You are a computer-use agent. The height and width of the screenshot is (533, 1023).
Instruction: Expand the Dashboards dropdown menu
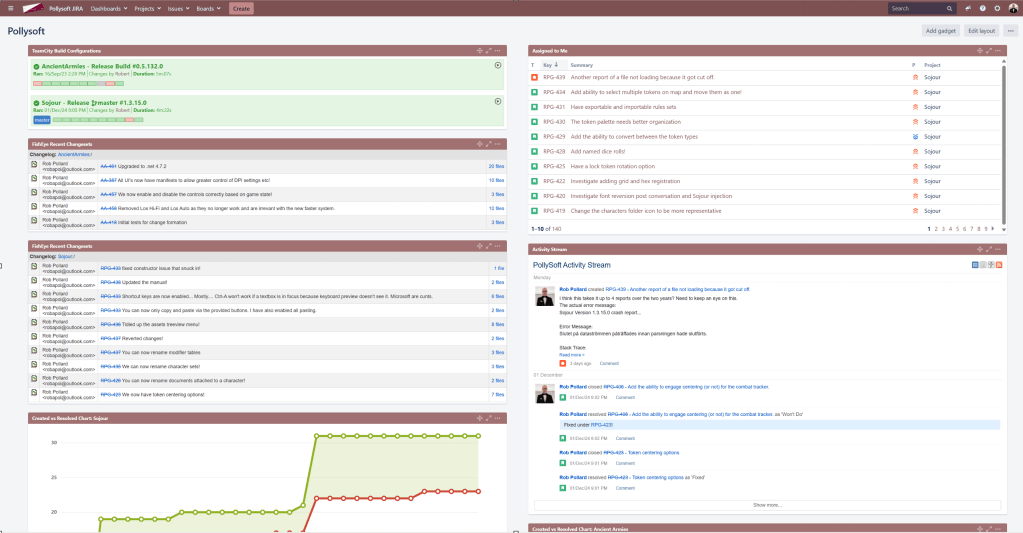pyautogui.click(x=109, y=8)
